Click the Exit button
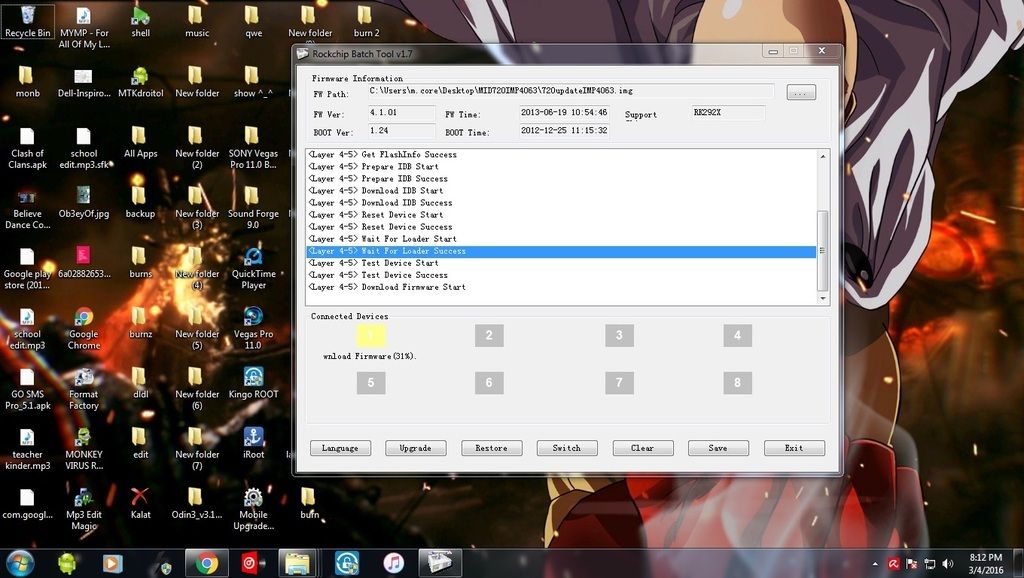 click(794, 448)
